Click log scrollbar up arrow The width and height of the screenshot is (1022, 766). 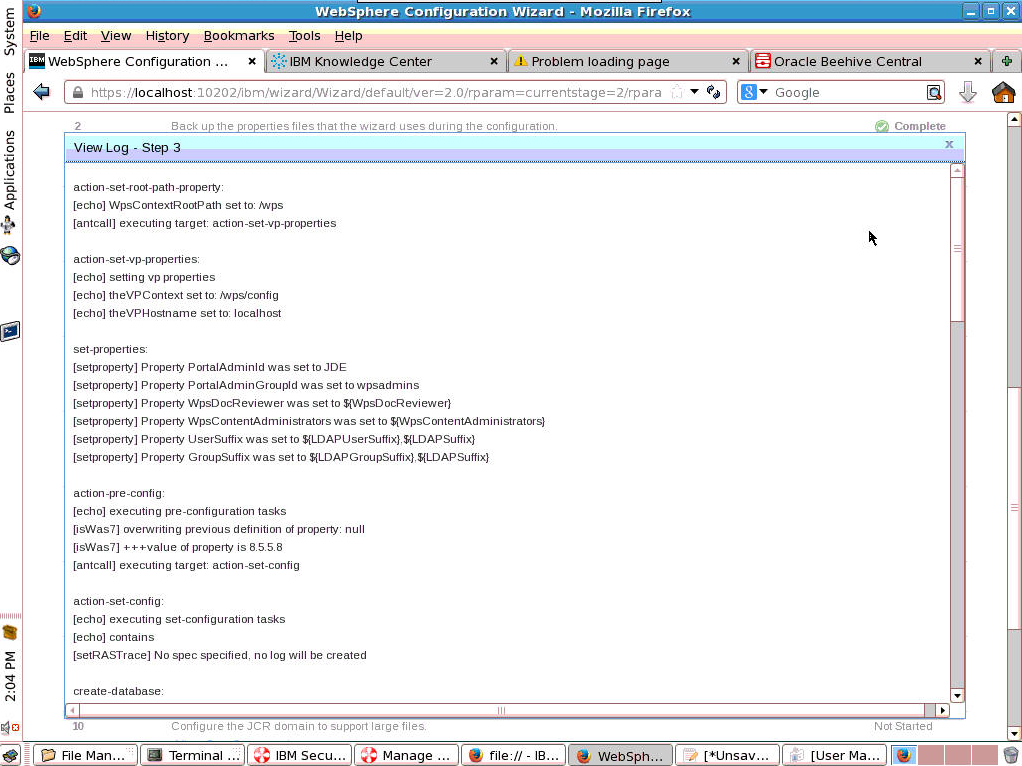(957, 171)
